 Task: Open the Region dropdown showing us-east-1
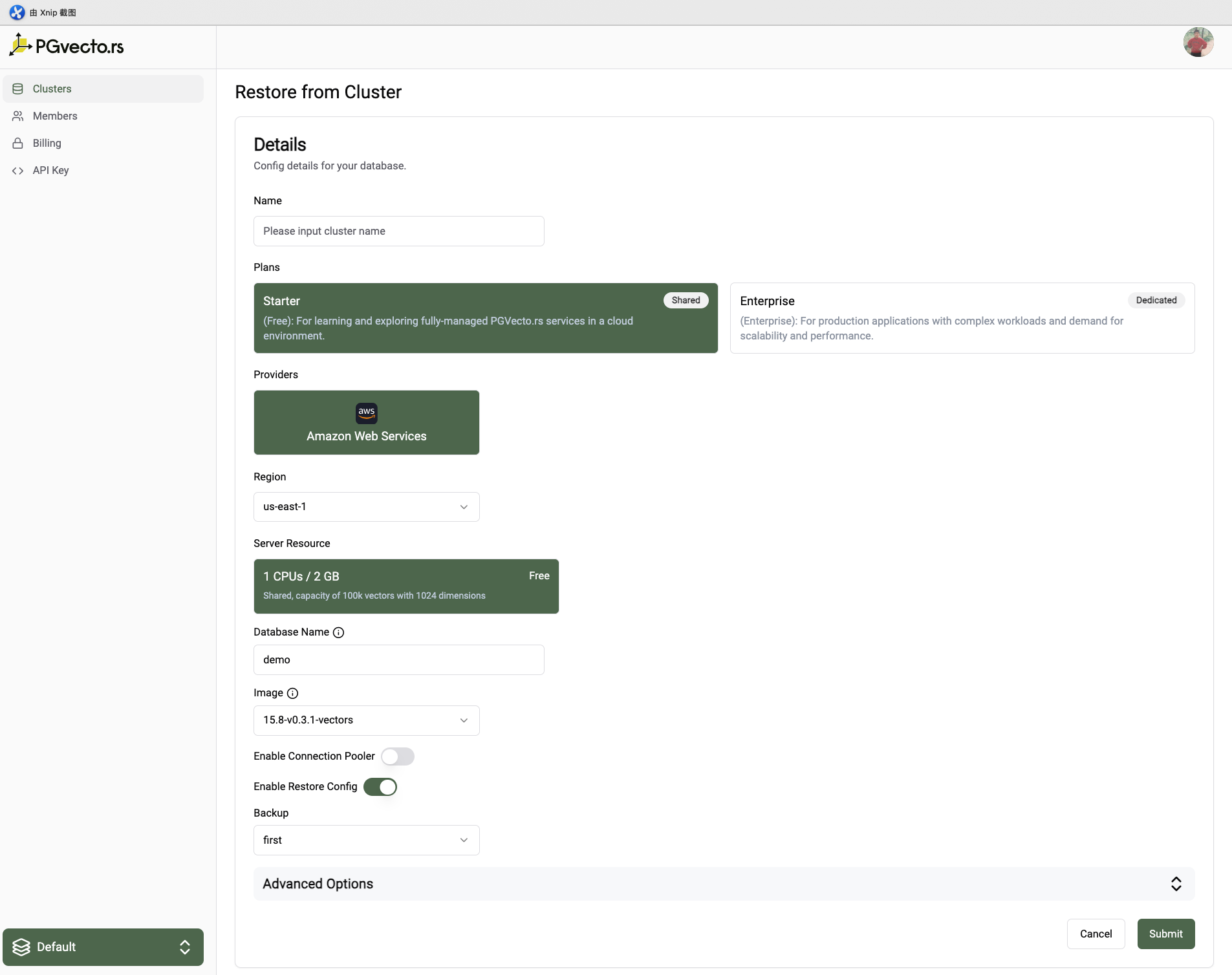coord(366,507)
